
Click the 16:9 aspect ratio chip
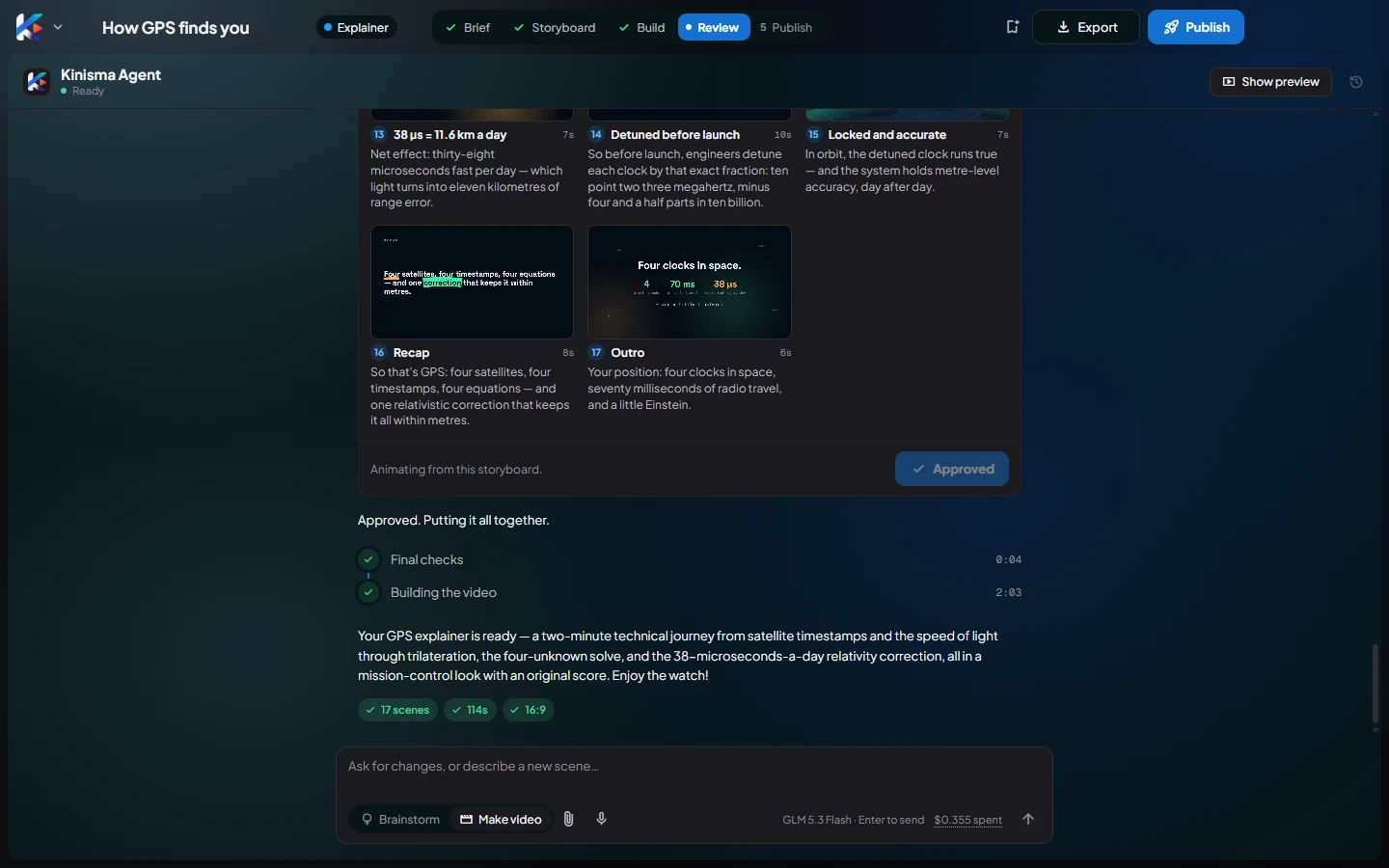coord(529,710)
